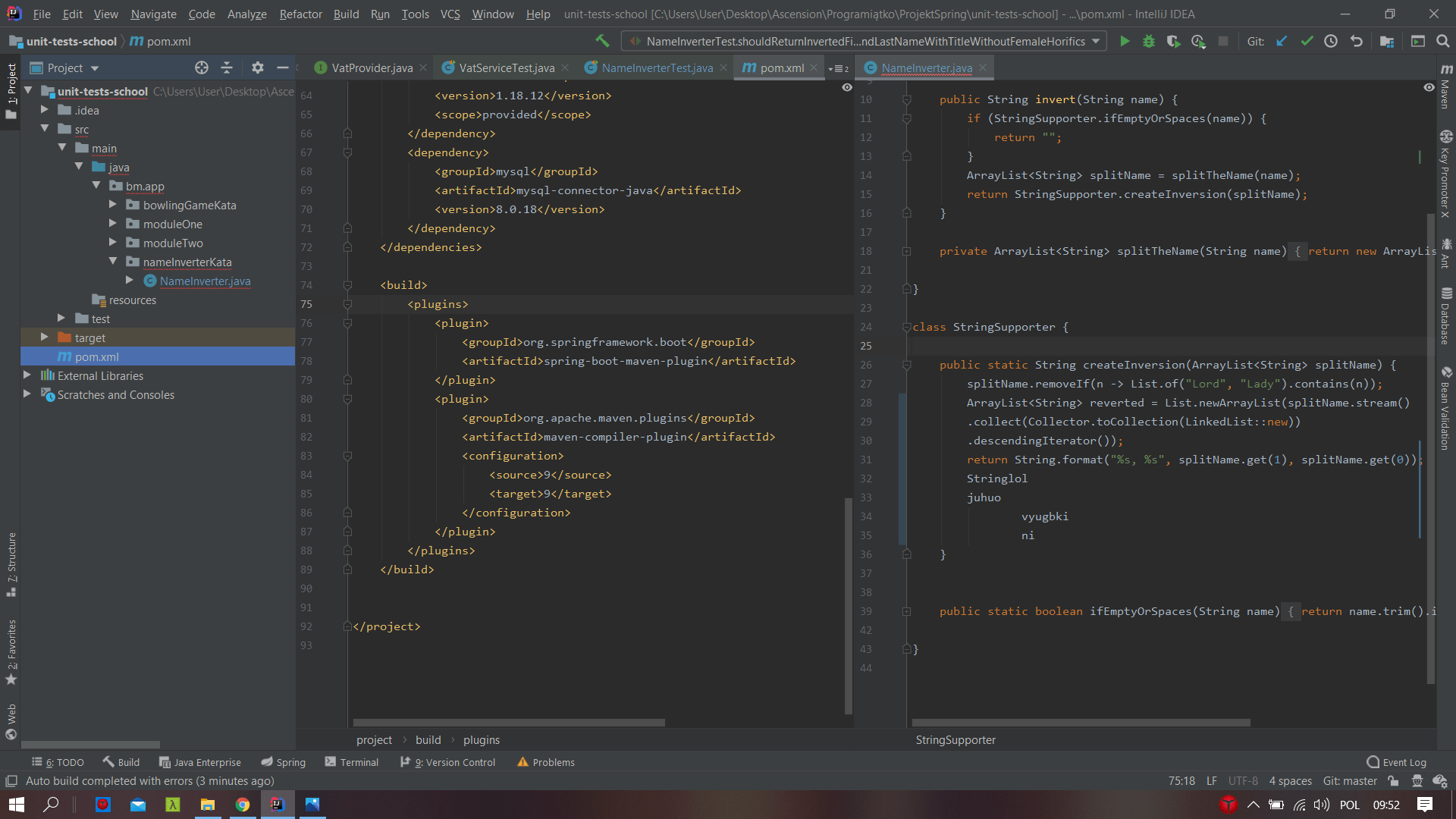Viewport: 1456px width, 819px height.
Task: Open the Refactor menu
Action: tap(300, 14)
